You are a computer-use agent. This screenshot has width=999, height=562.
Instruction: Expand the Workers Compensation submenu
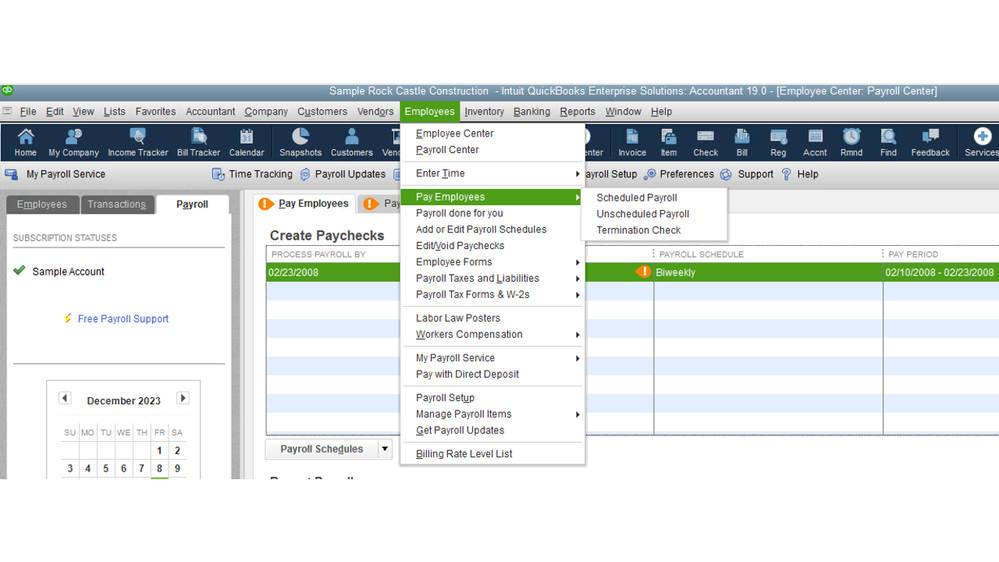coord(492,335)
